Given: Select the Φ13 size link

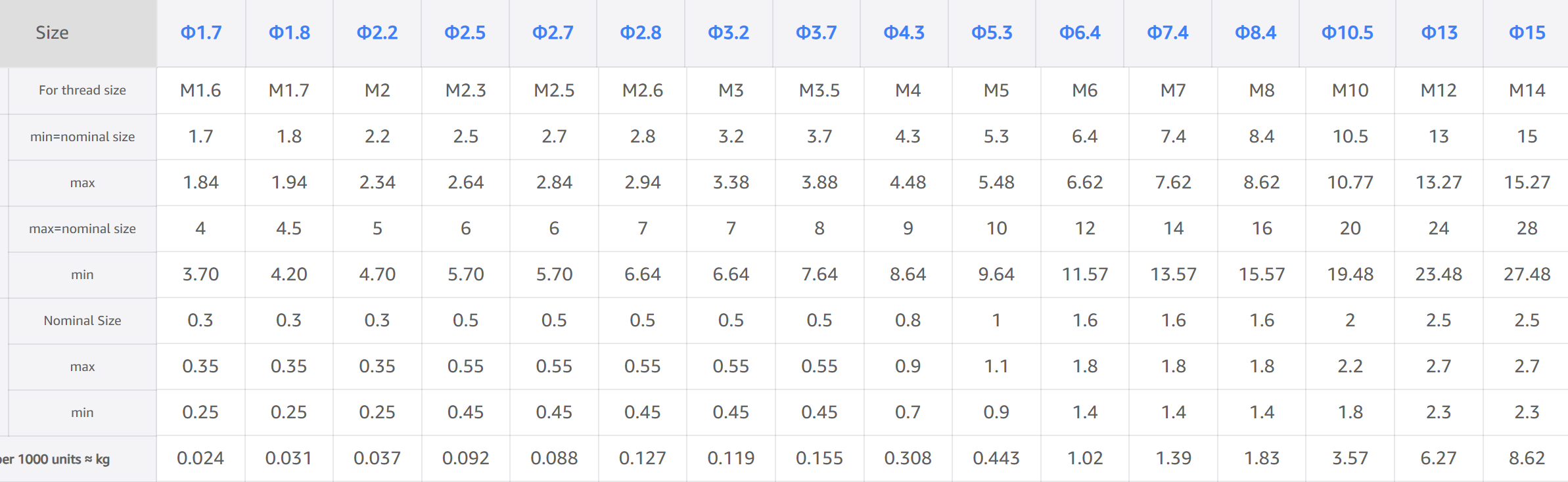Looking at the screenshot, I should pyautogui.click(x=1439, y=33).
